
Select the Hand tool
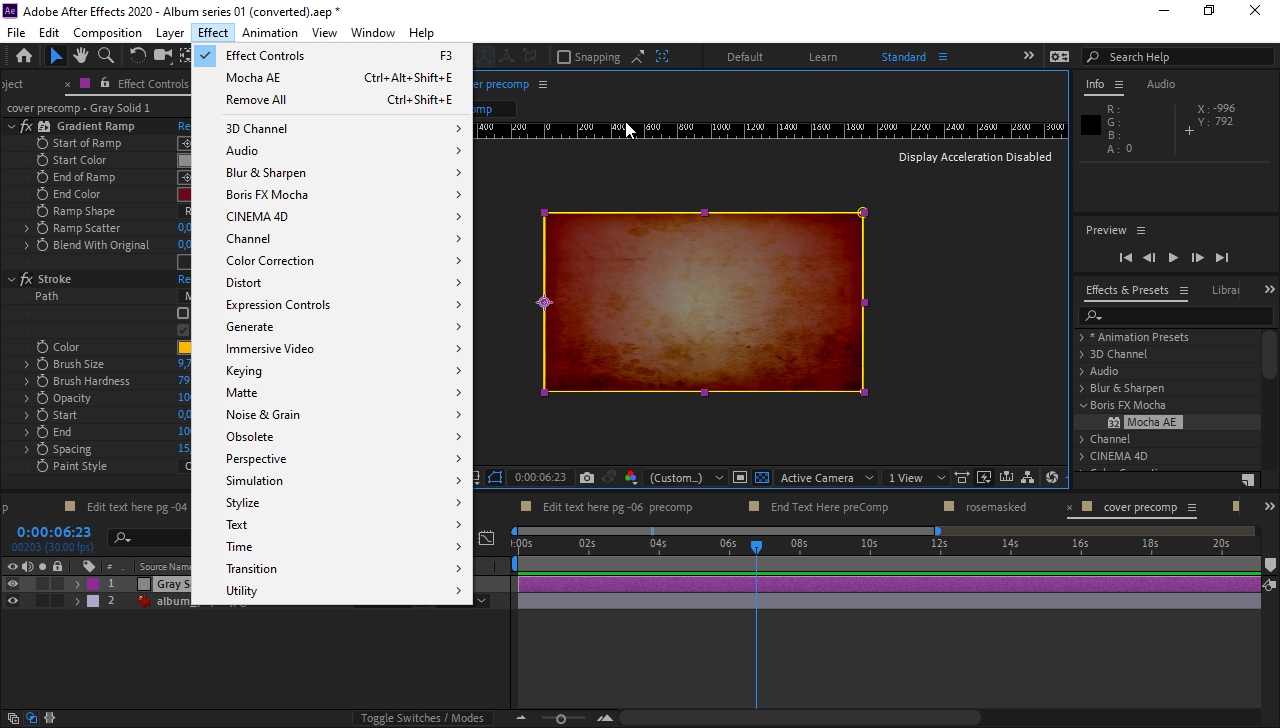tap(81, 56)
